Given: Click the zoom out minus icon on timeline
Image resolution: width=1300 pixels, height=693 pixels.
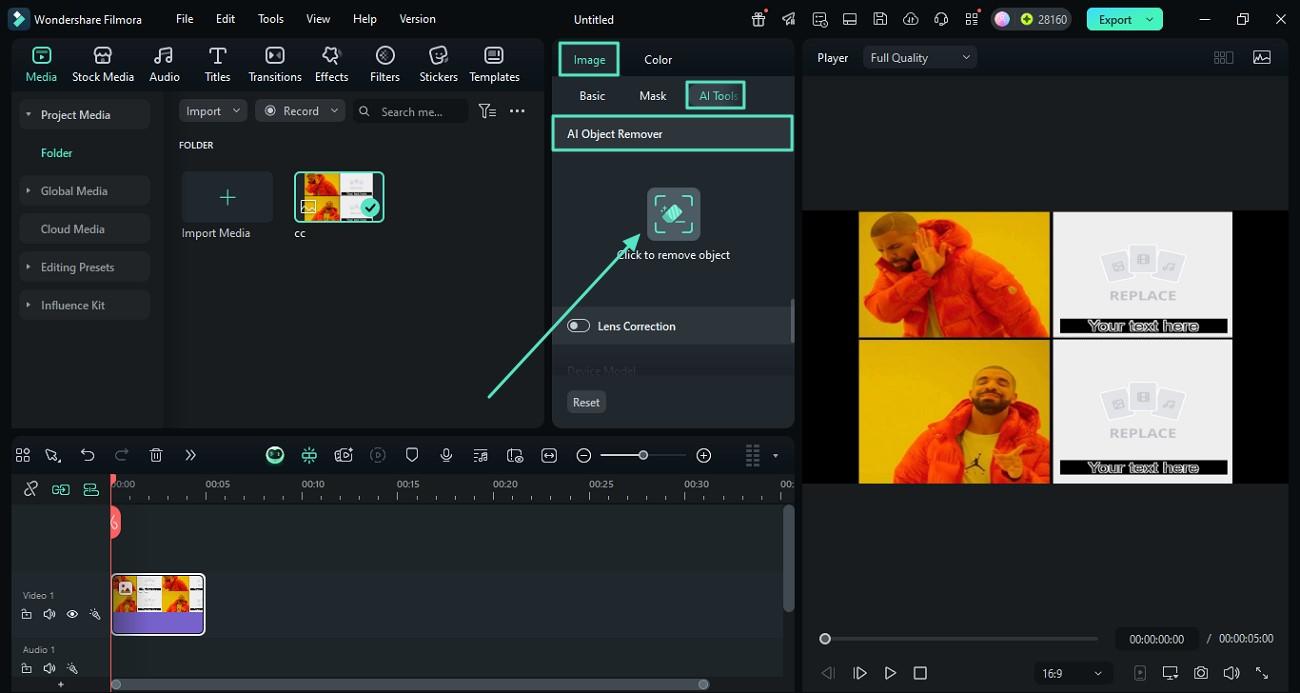Looking at the screenshot, I should coord(584,455).
